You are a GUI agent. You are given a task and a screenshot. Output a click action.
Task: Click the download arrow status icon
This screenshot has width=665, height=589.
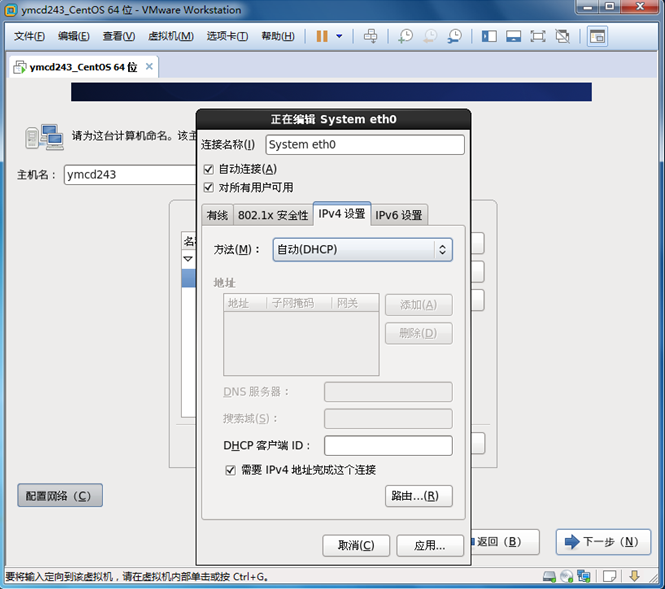[634, 576]
